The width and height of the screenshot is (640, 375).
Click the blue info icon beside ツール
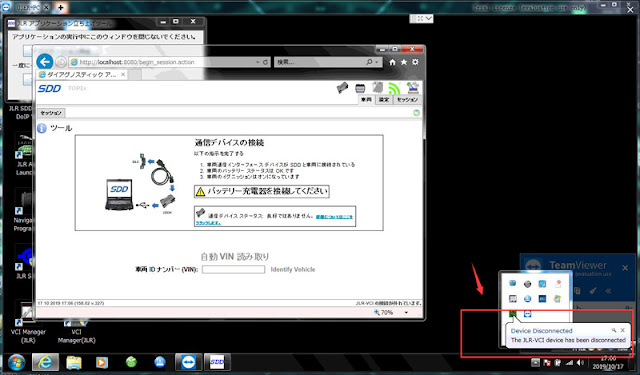(42, 129)
